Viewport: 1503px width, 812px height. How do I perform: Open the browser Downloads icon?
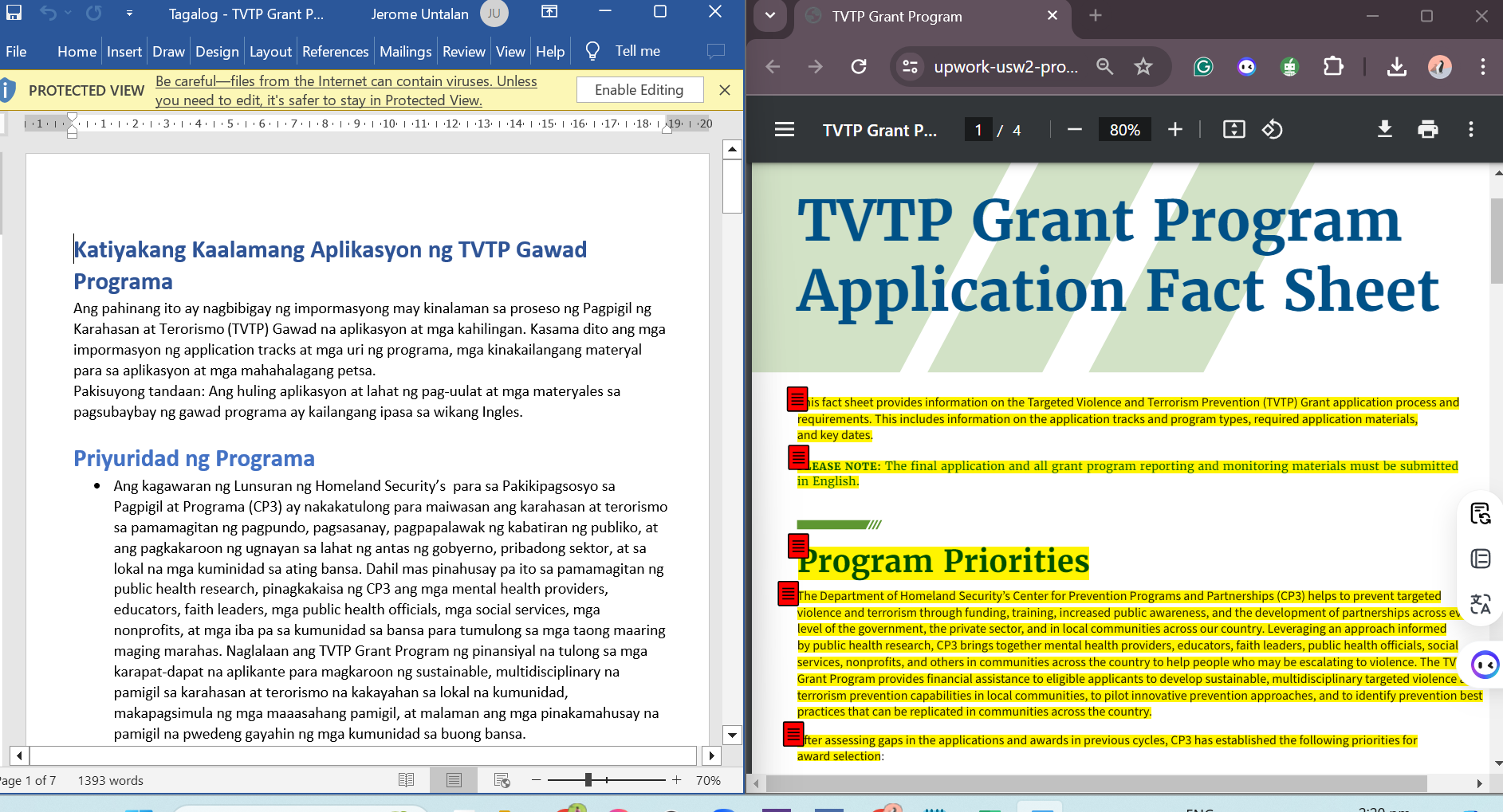click(x=1397, y=67)
